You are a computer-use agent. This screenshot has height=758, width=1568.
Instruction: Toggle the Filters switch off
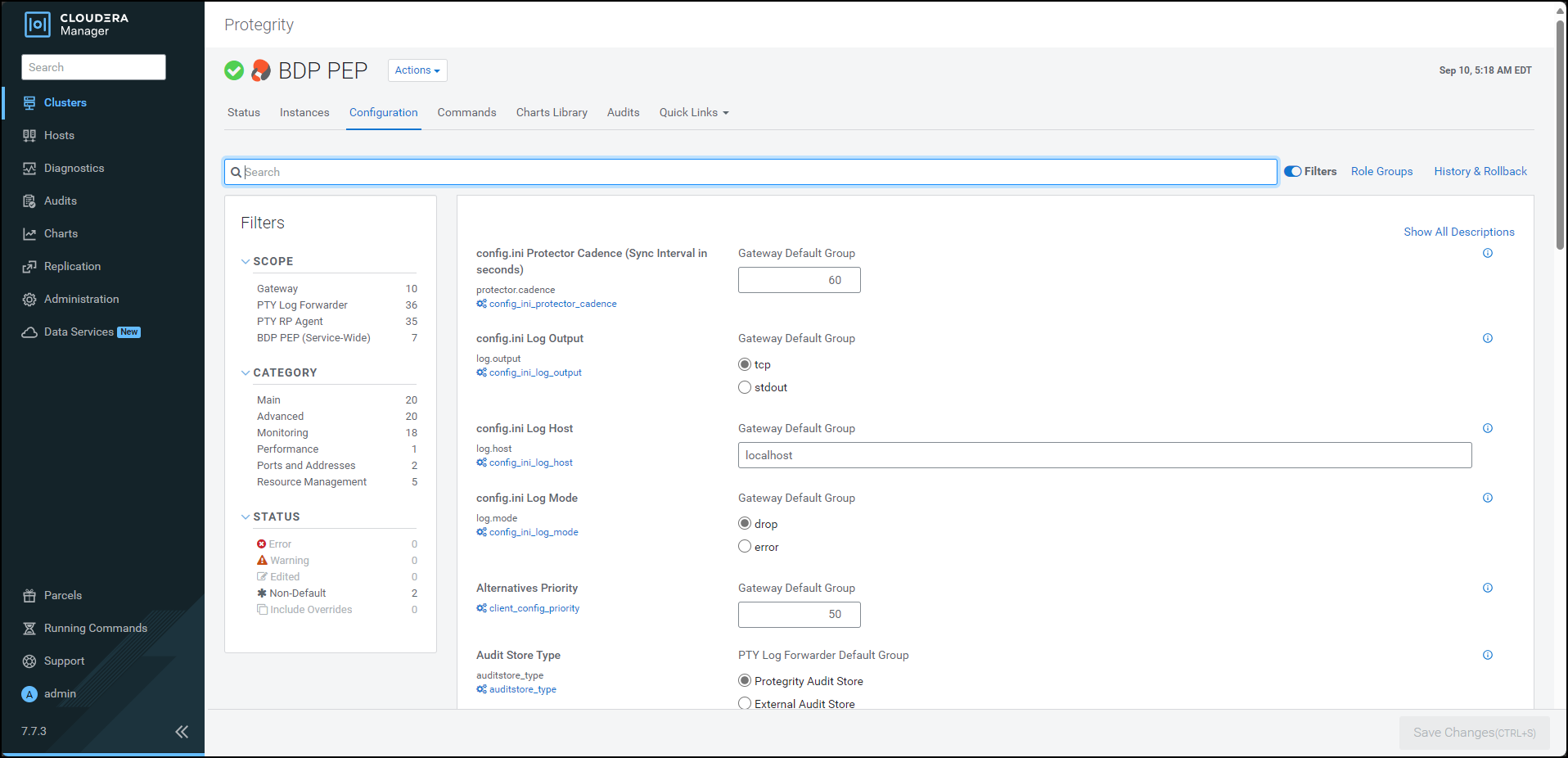tap(1293, 172)
